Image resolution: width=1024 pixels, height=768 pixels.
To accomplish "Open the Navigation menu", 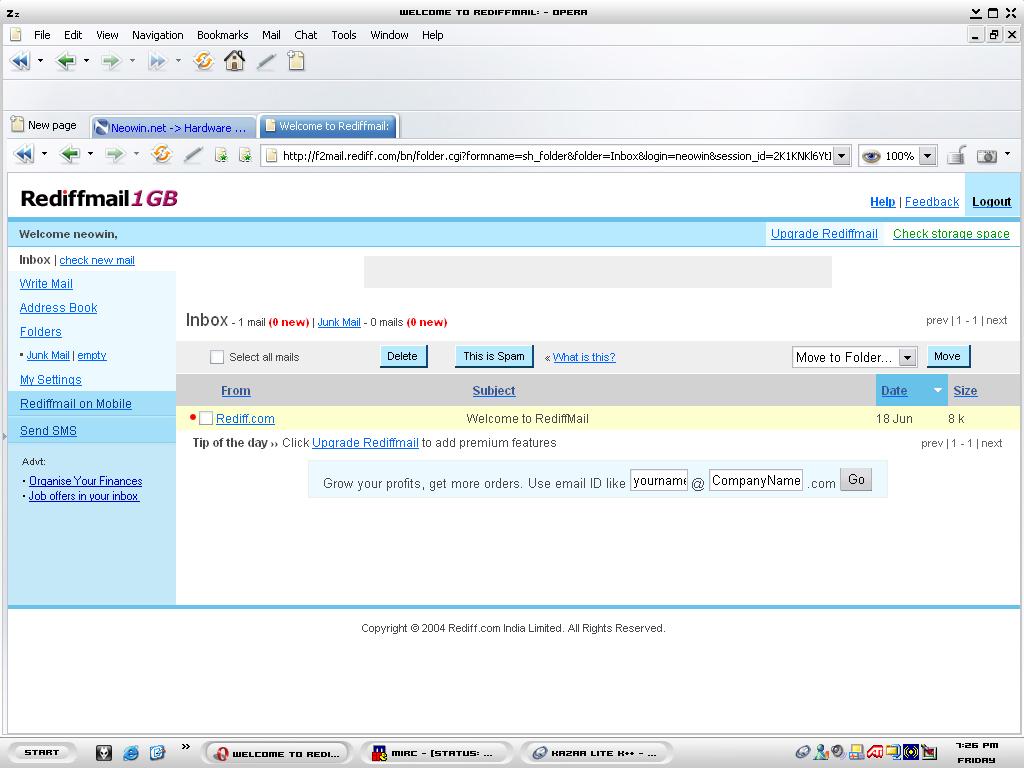I will (157, 35).
